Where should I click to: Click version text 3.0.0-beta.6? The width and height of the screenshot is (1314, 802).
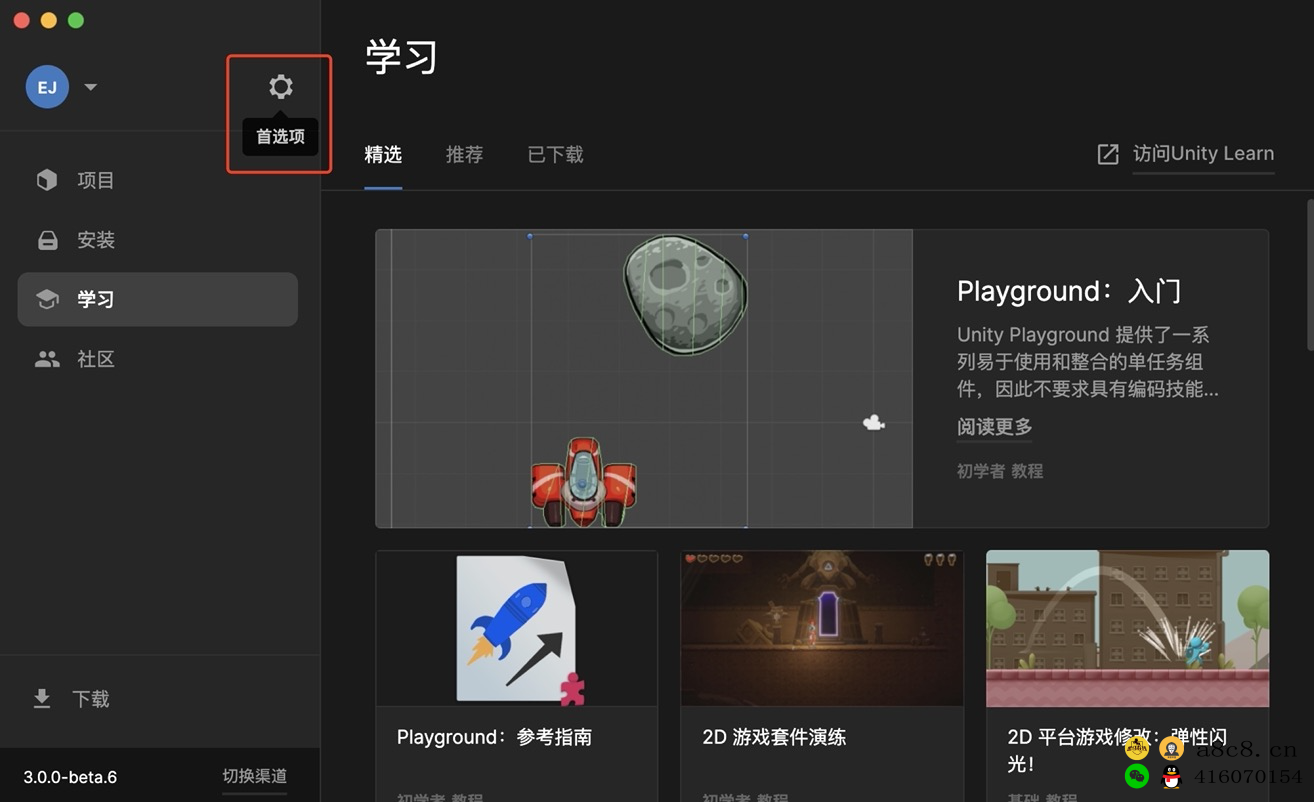(x=70, y=777)
